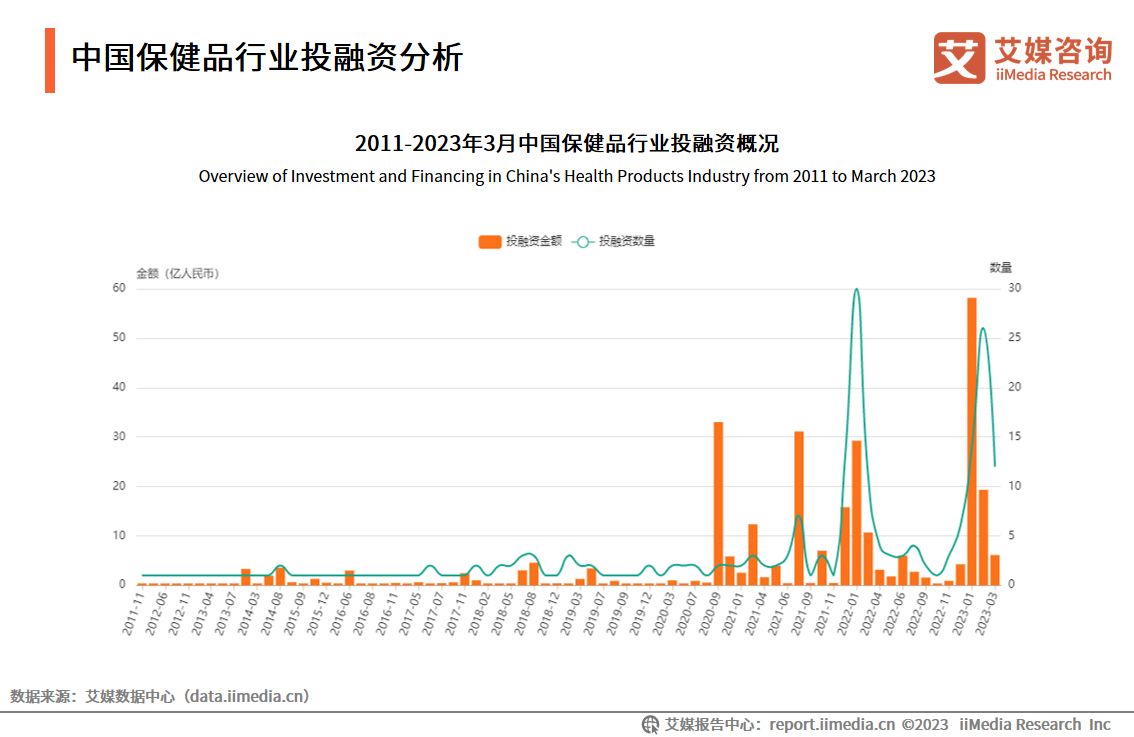Select the chart title 2011-2023年3月中国保健品行业投融资概况
This screenshot has width=1134, height=737.
(x=568, y=144)
